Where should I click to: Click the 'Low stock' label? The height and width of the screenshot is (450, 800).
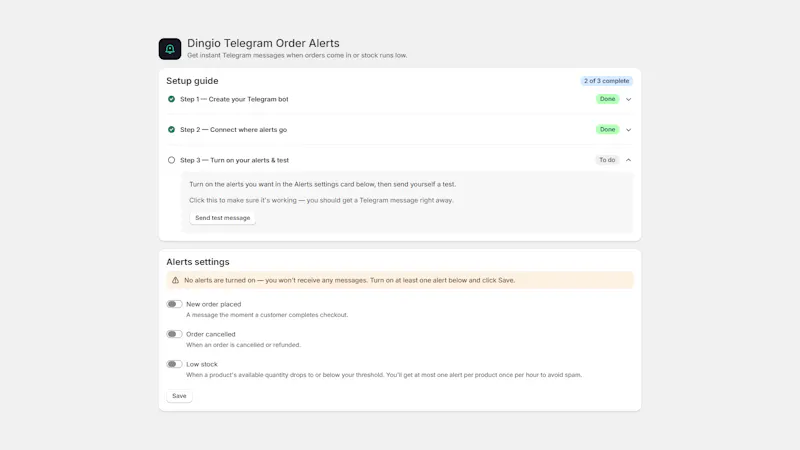coord(202,364)
